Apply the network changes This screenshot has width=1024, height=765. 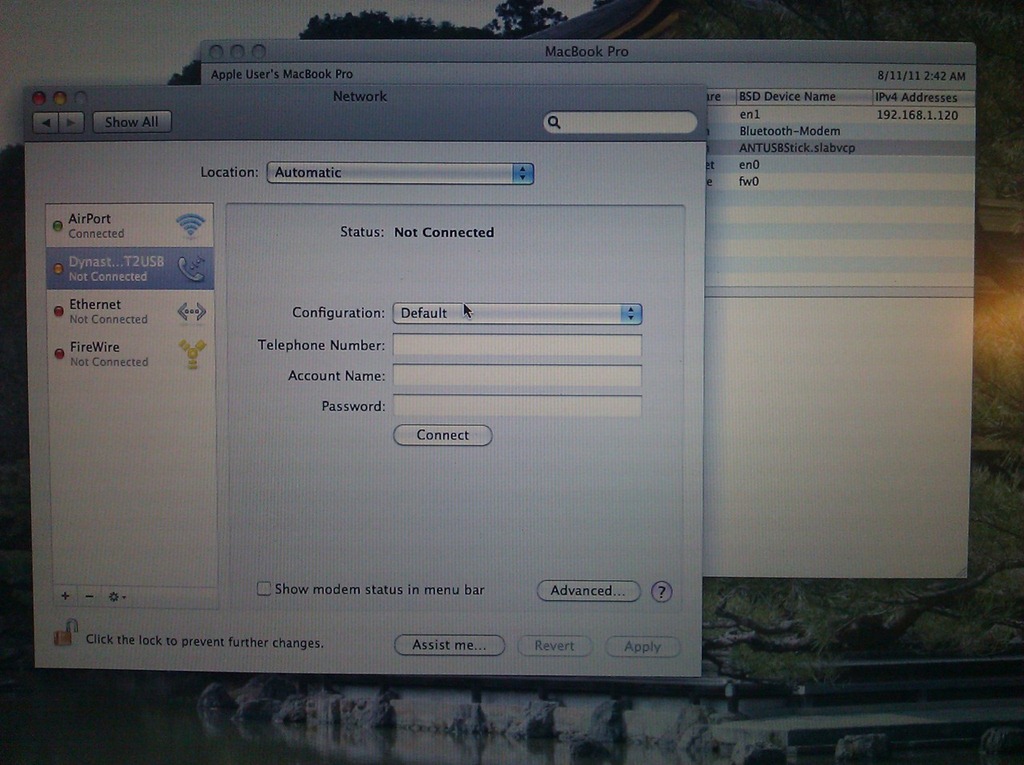point(643,646)
